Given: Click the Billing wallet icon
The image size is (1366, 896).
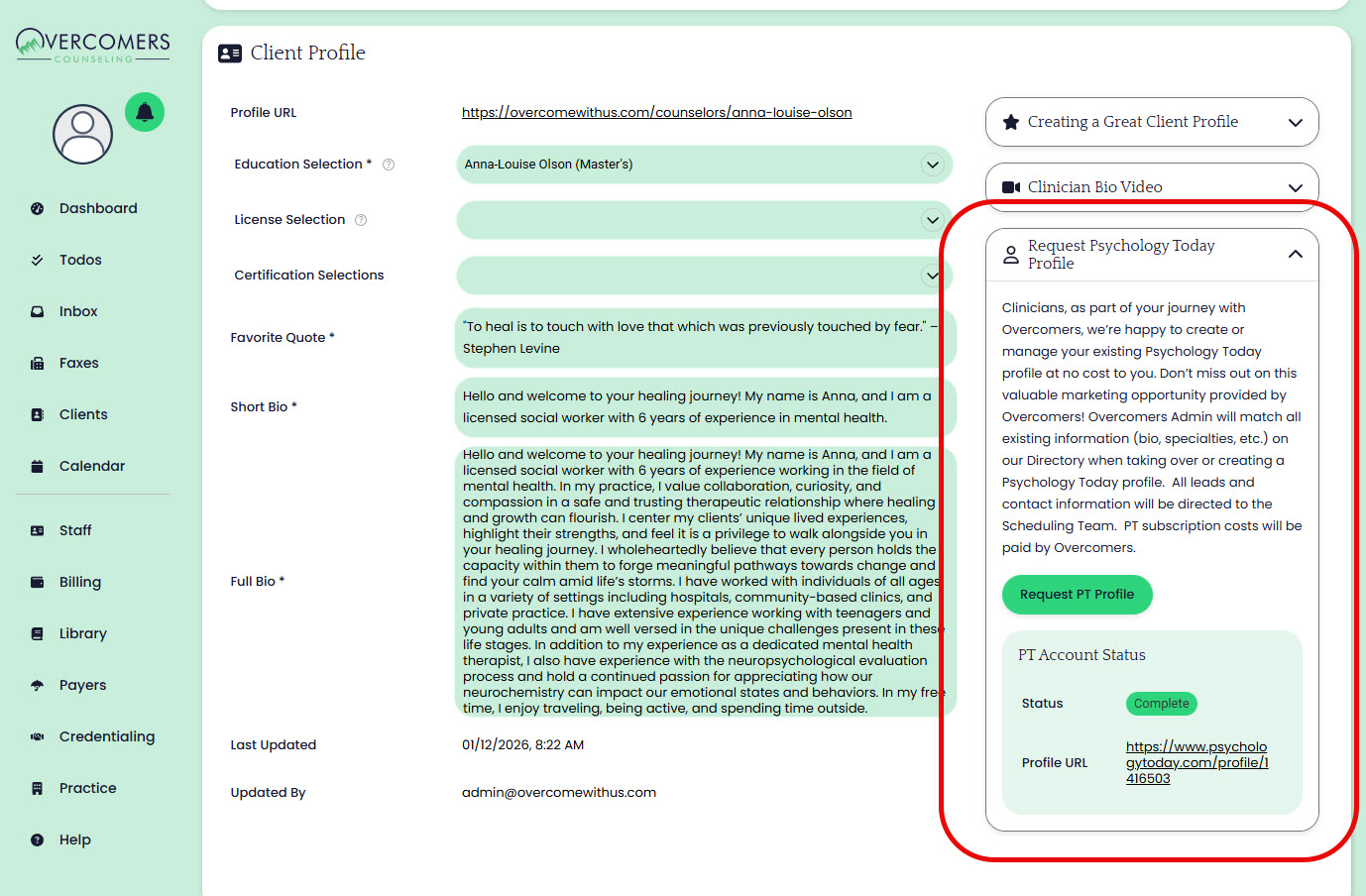Looking at the screenshot, I should coord(38,582).
